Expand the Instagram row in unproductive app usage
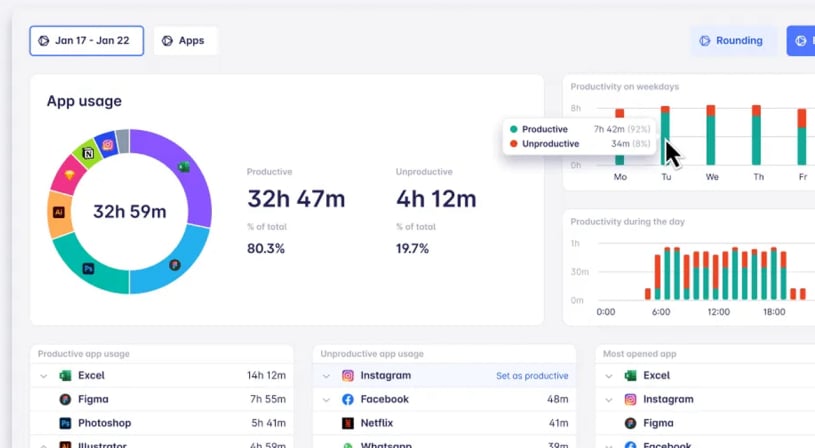This screenshot has width=815, height=448. click(326, 376)
